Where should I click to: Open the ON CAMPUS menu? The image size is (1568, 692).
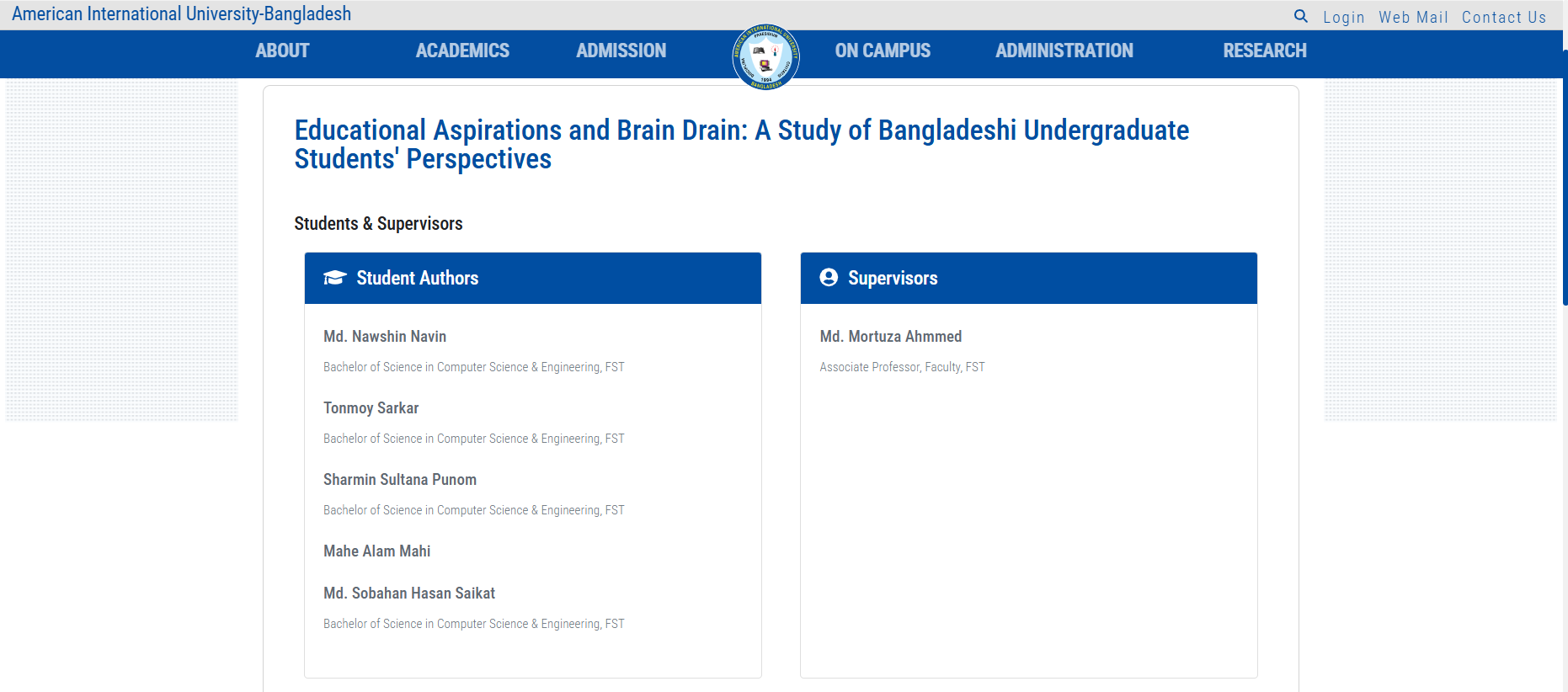click(x=883, y=51)
